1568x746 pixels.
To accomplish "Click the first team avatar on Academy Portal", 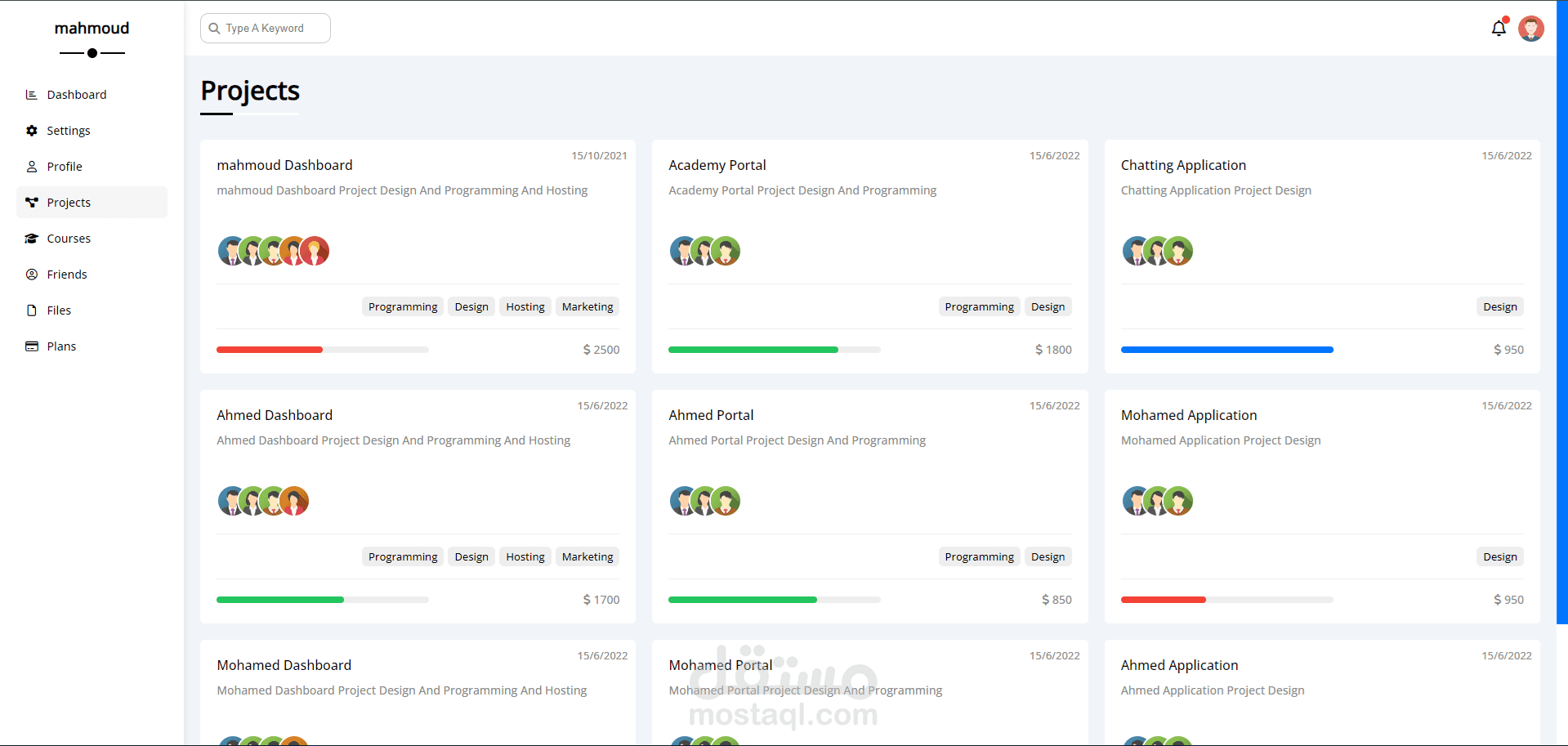I will (685, 251).
